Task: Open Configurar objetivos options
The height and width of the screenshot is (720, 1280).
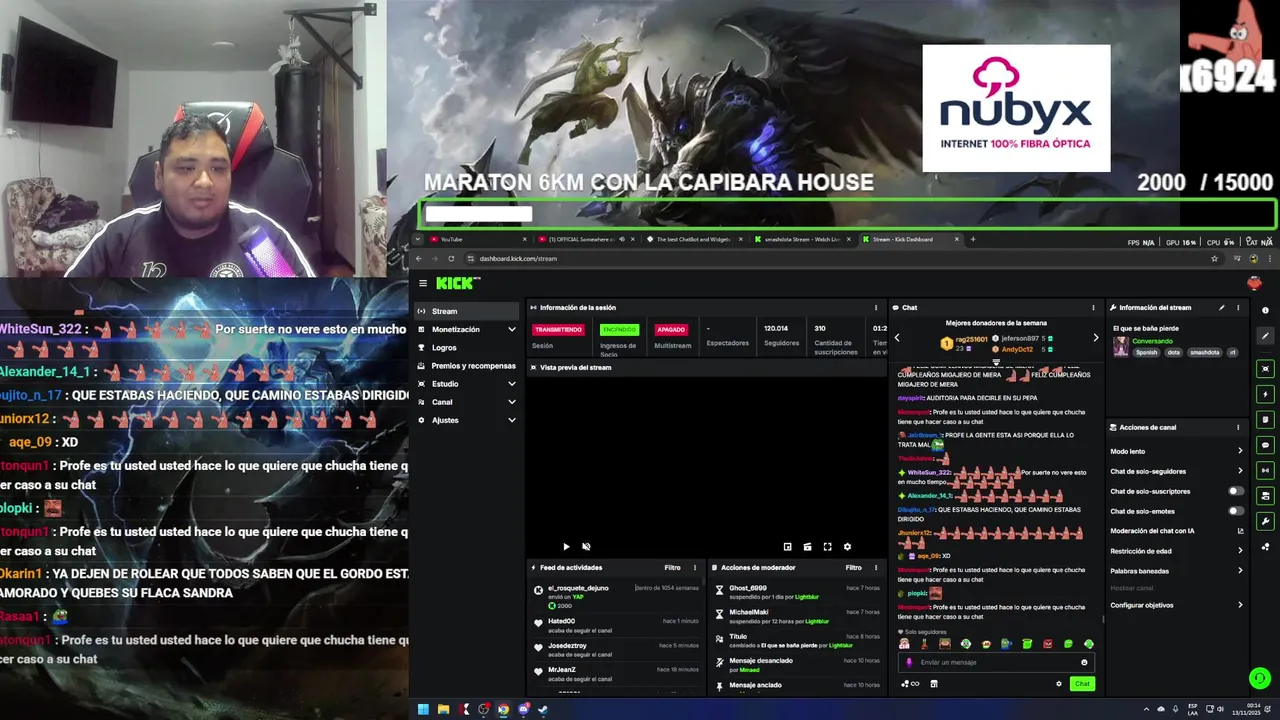Action: (x=1177, y=605)
